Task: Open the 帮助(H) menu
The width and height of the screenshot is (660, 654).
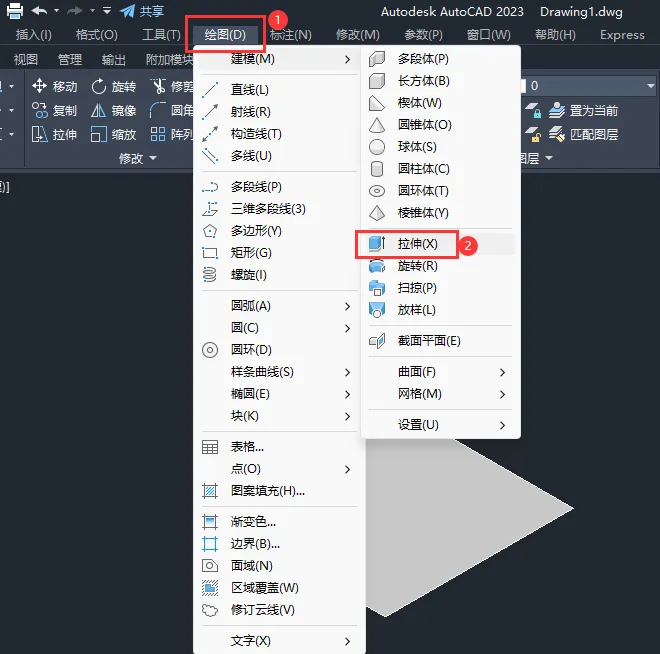Action: click(x=555, y=35)
